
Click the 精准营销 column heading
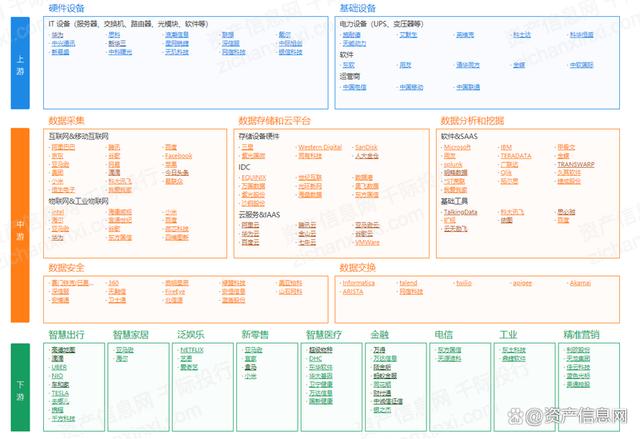581,335
